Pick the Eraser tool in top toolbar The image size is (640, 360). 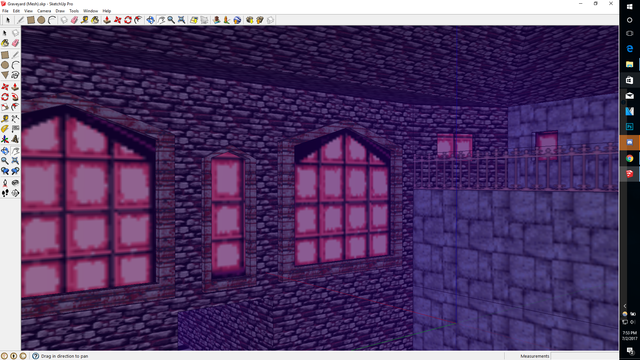point(74,20)
